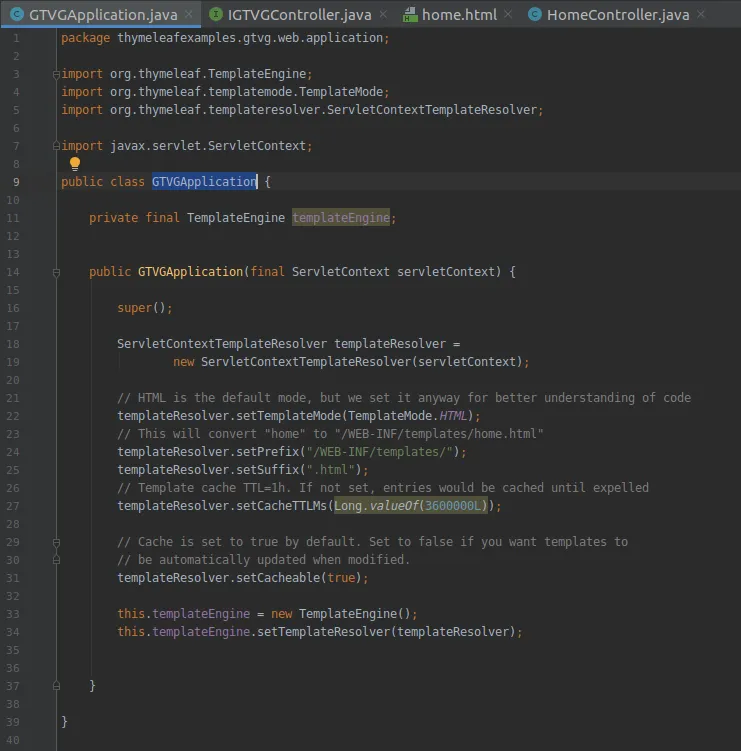Click the class icon on GTVGApplication.java tab
Viewport: 741px width, 751px height.
coord(17,14)
